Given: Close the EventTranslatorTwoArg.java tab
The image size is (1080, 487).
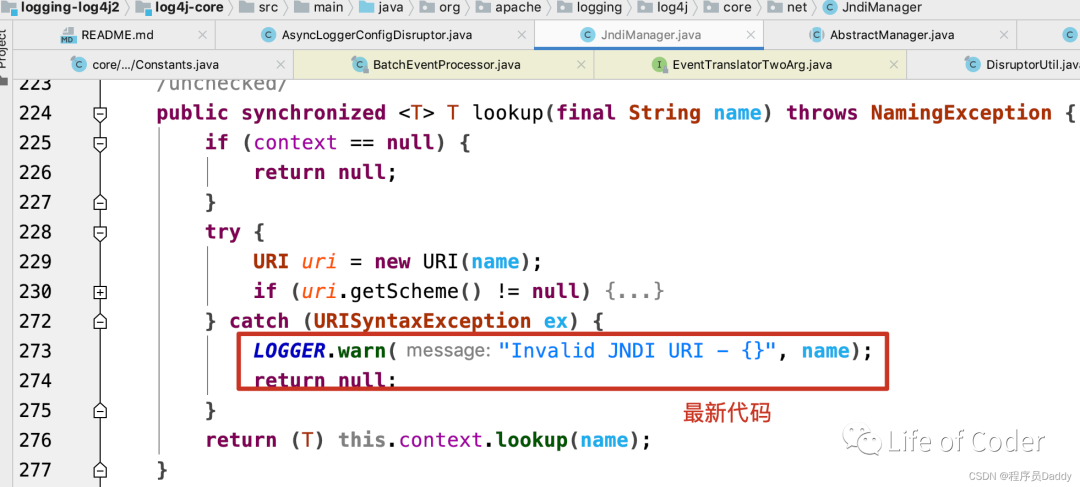Looking at the screenshot, I should point(893,65).
